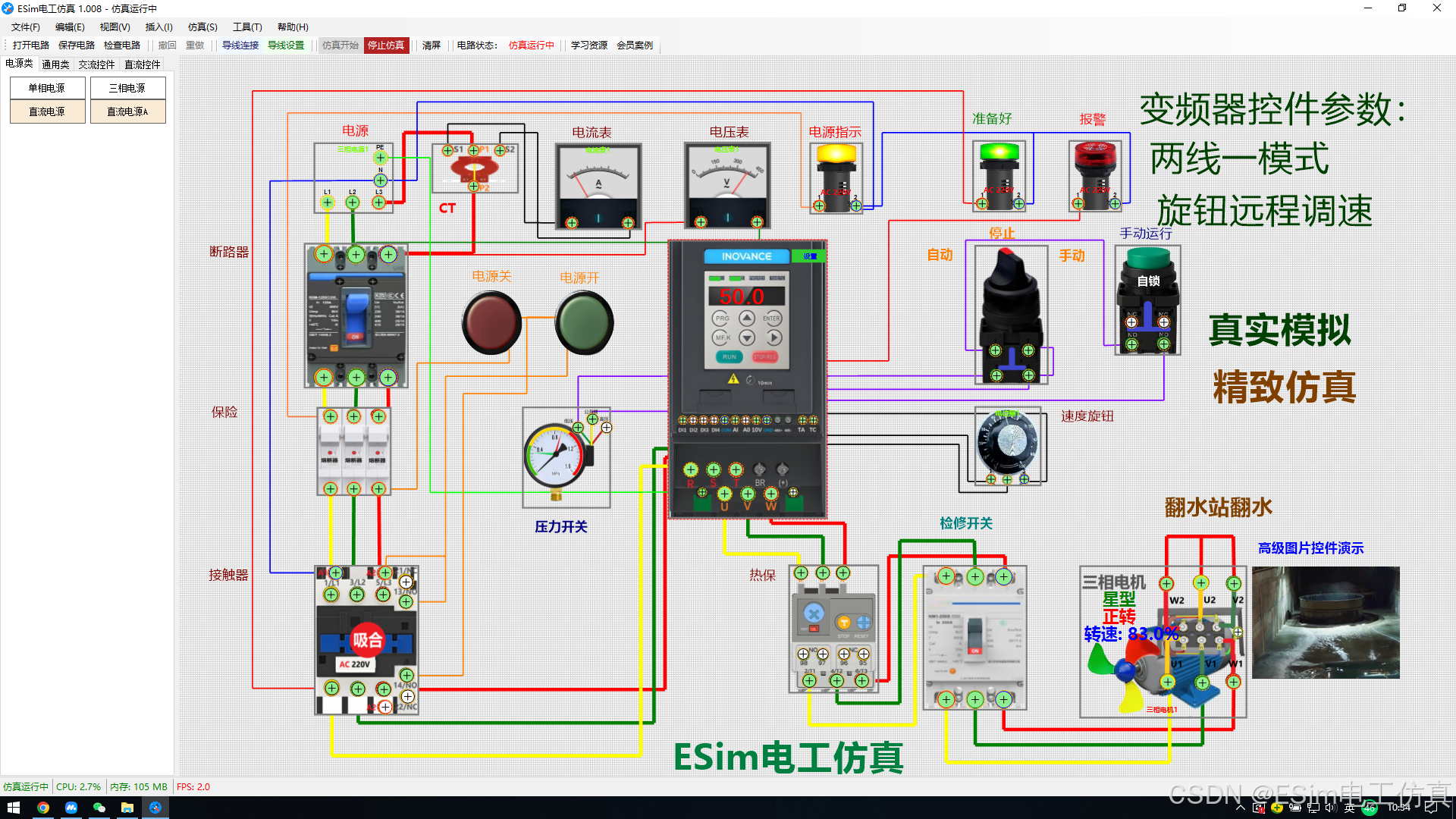Click the STOP/RES key on inverter
This screenshot has height=819, width=1456.
click(x=764, y=356)
